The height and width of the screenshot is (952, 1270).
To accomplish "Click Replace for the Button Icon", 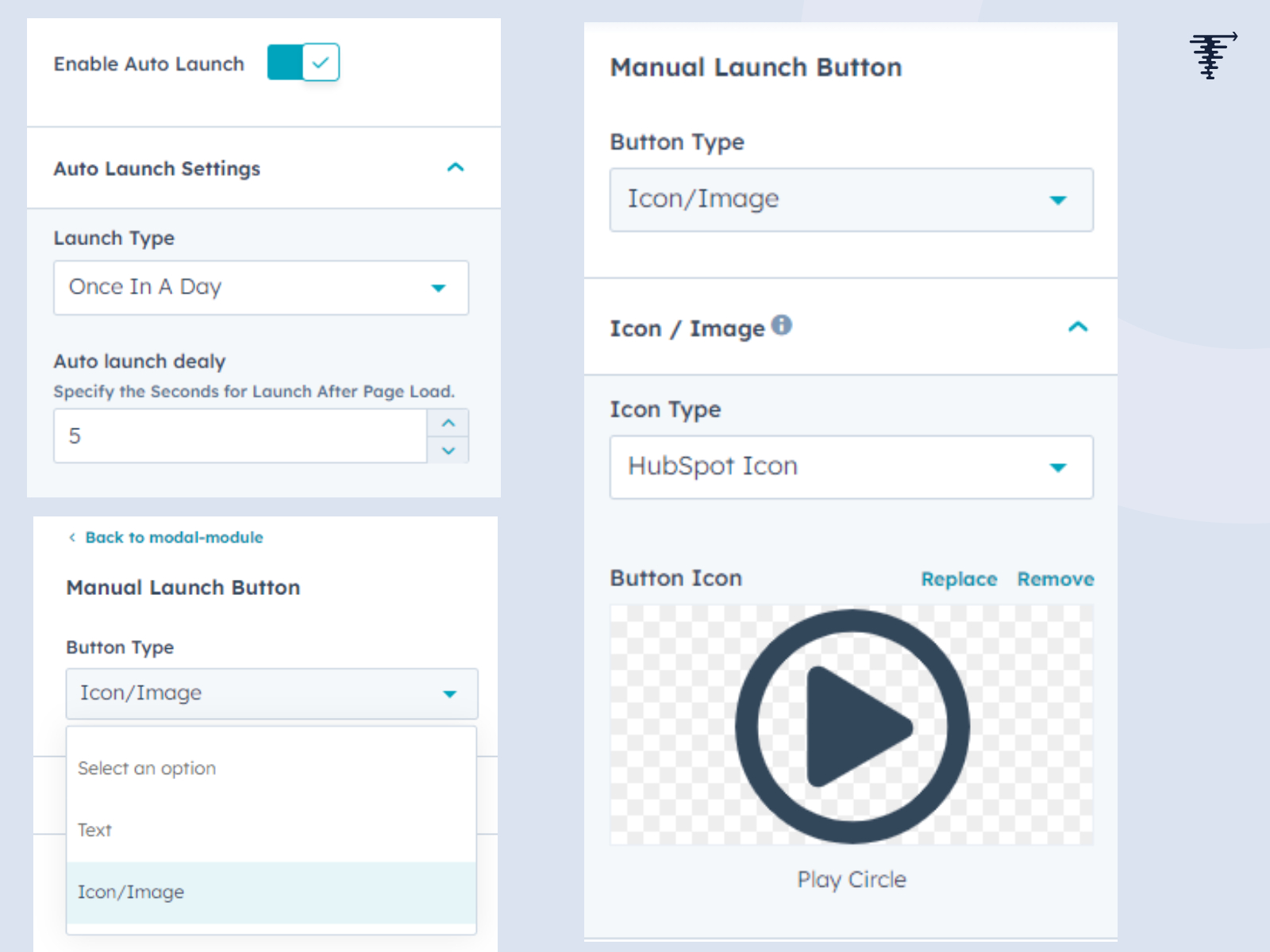I will tap(958, 579).
